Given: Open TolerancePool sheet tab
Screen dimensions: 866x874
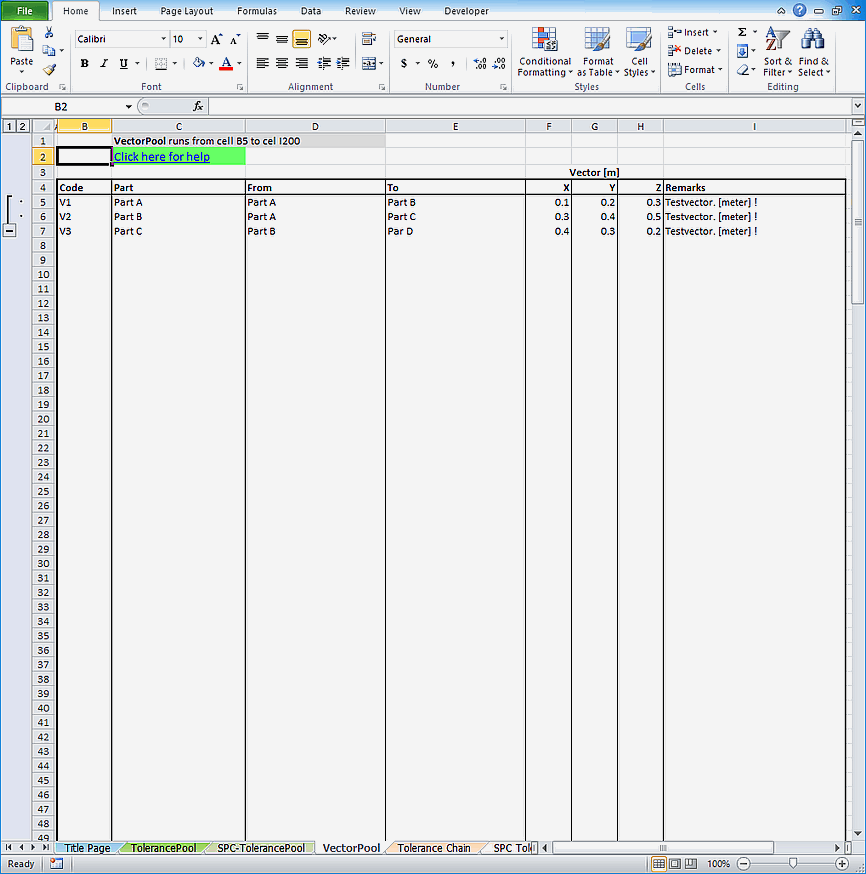Looking at the screenshot, I should pos(163,848).
